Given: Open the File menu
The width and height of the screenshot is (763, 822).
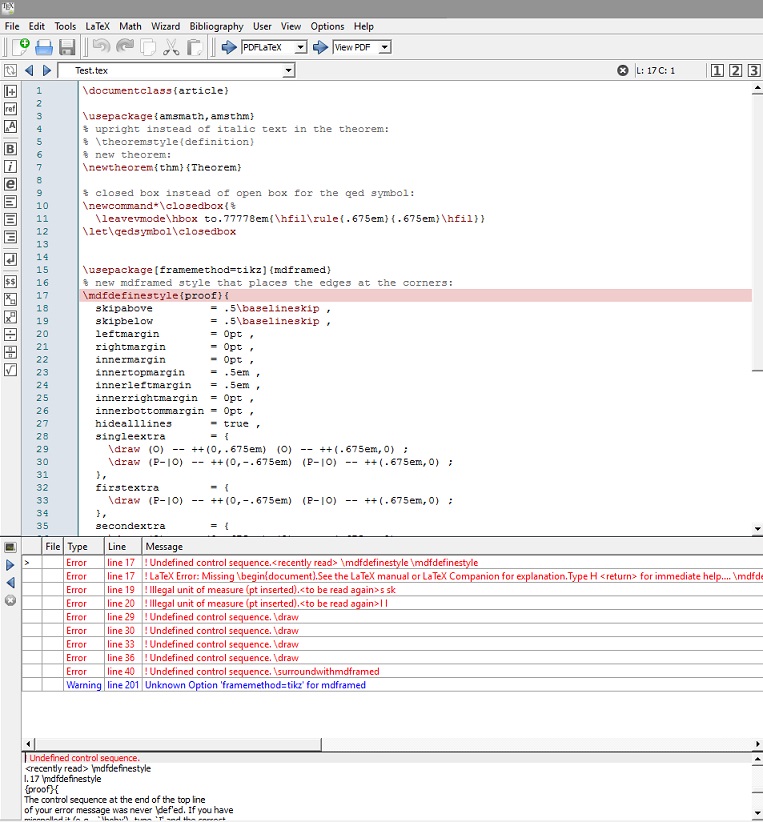Looking at the screenshot, I should [12, 26].
